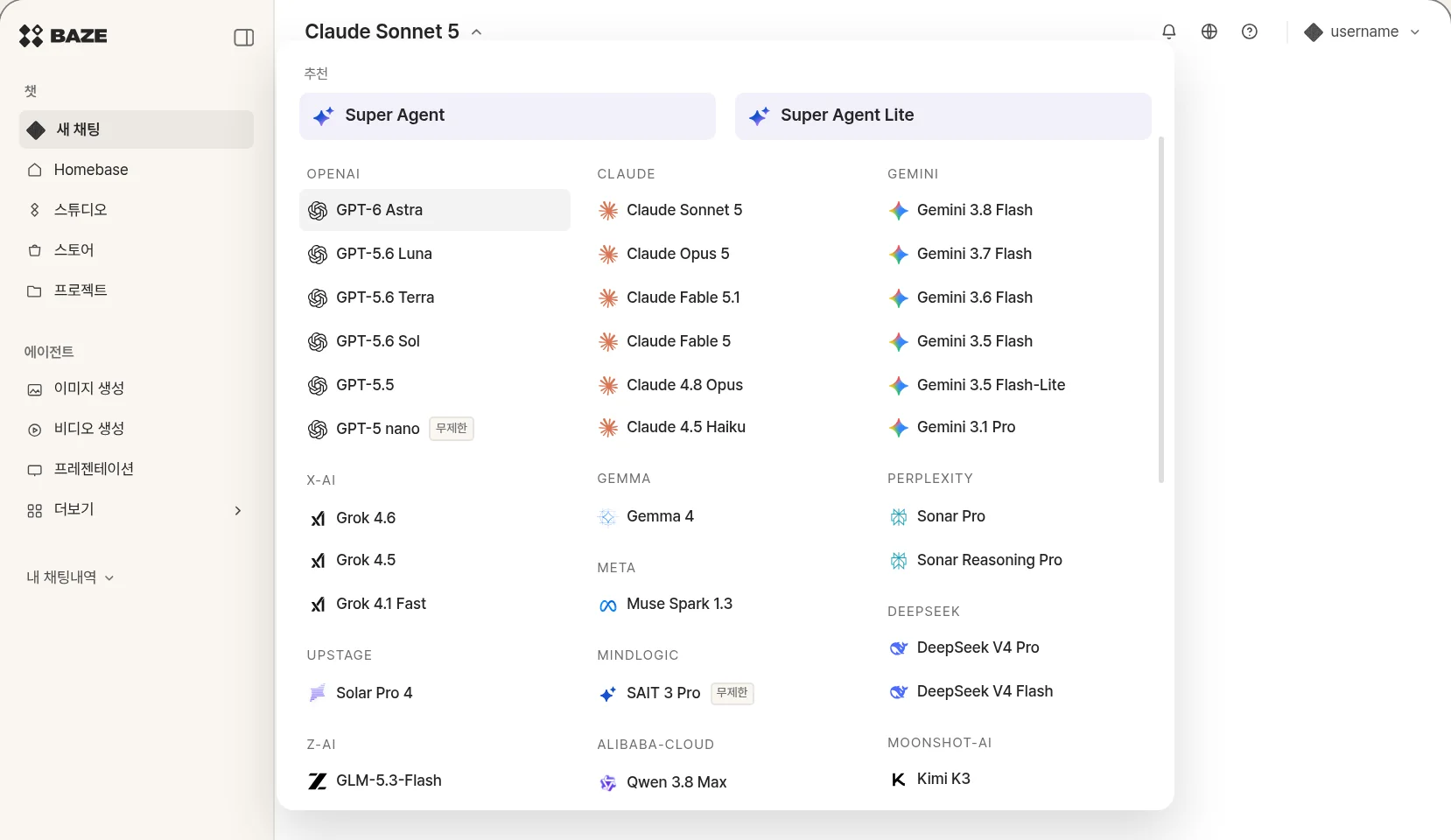Click the globe language icon
Screen dimensions: 1451x840
(1209, 31)
